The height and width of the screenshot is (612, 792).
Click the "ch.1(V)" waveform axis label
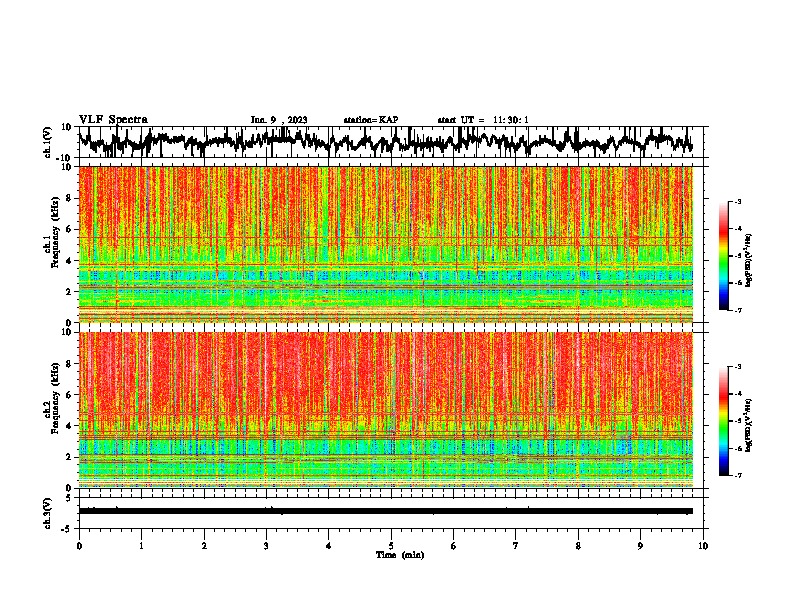48,142
